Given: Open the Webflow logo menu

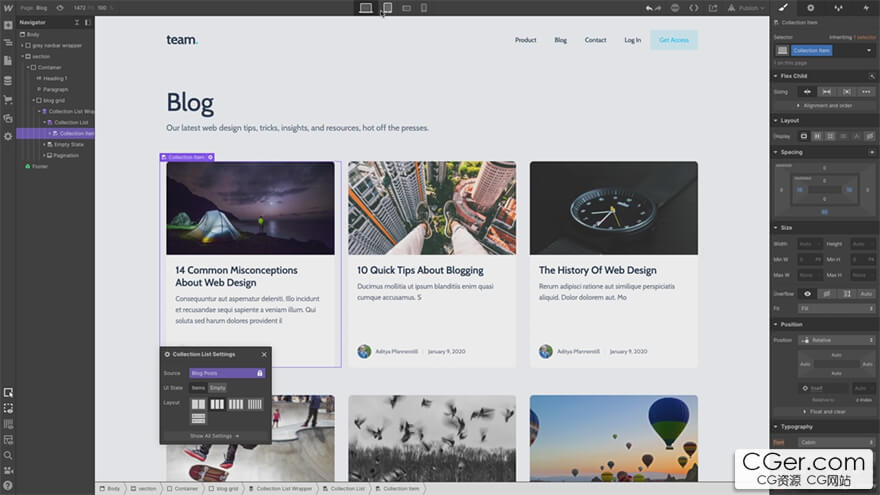Looking at the screenshot, I should coord(8,8).
